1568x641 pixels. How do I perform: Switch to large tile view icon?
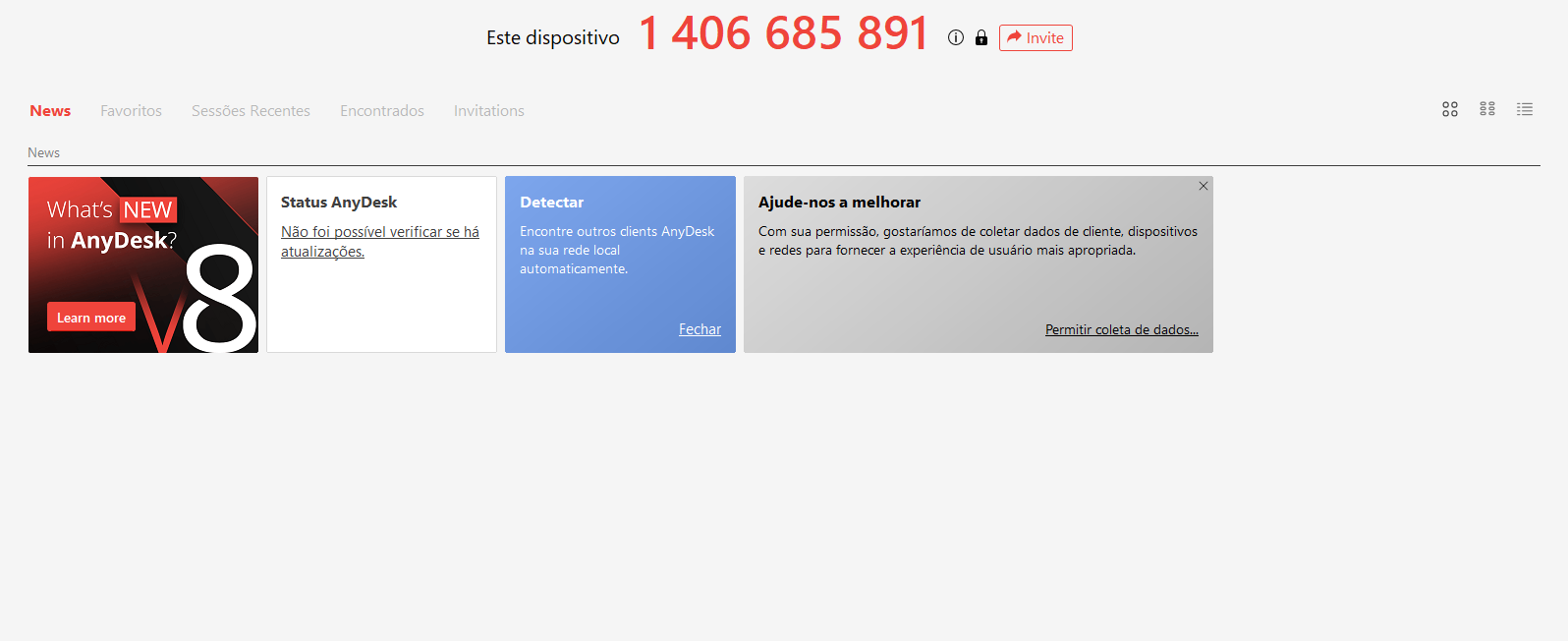(1450, 109)
